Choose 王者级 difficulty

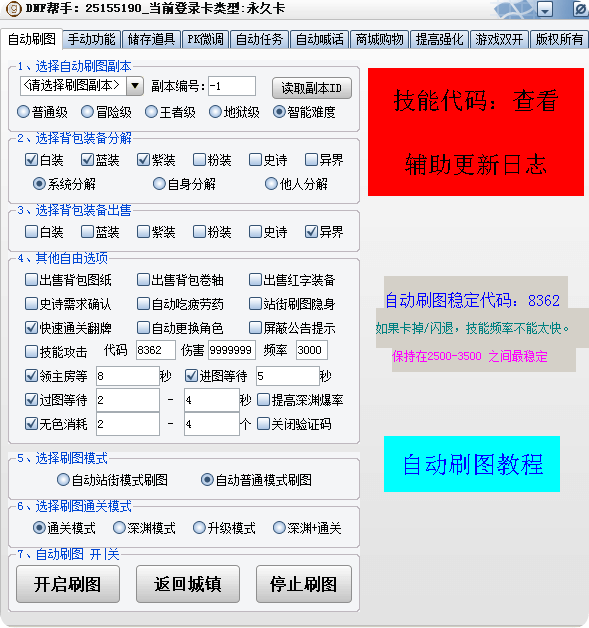tap(170, 112)
